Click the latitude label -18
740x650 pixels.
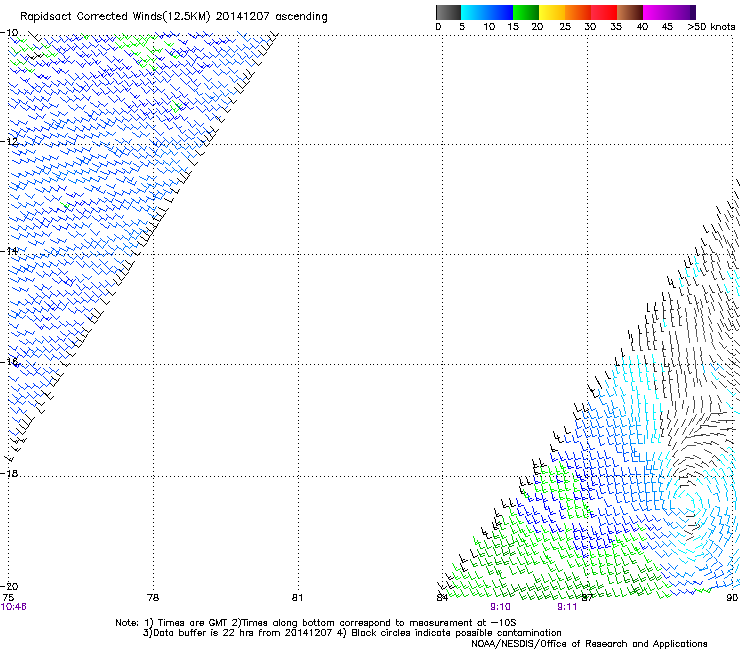9,473
